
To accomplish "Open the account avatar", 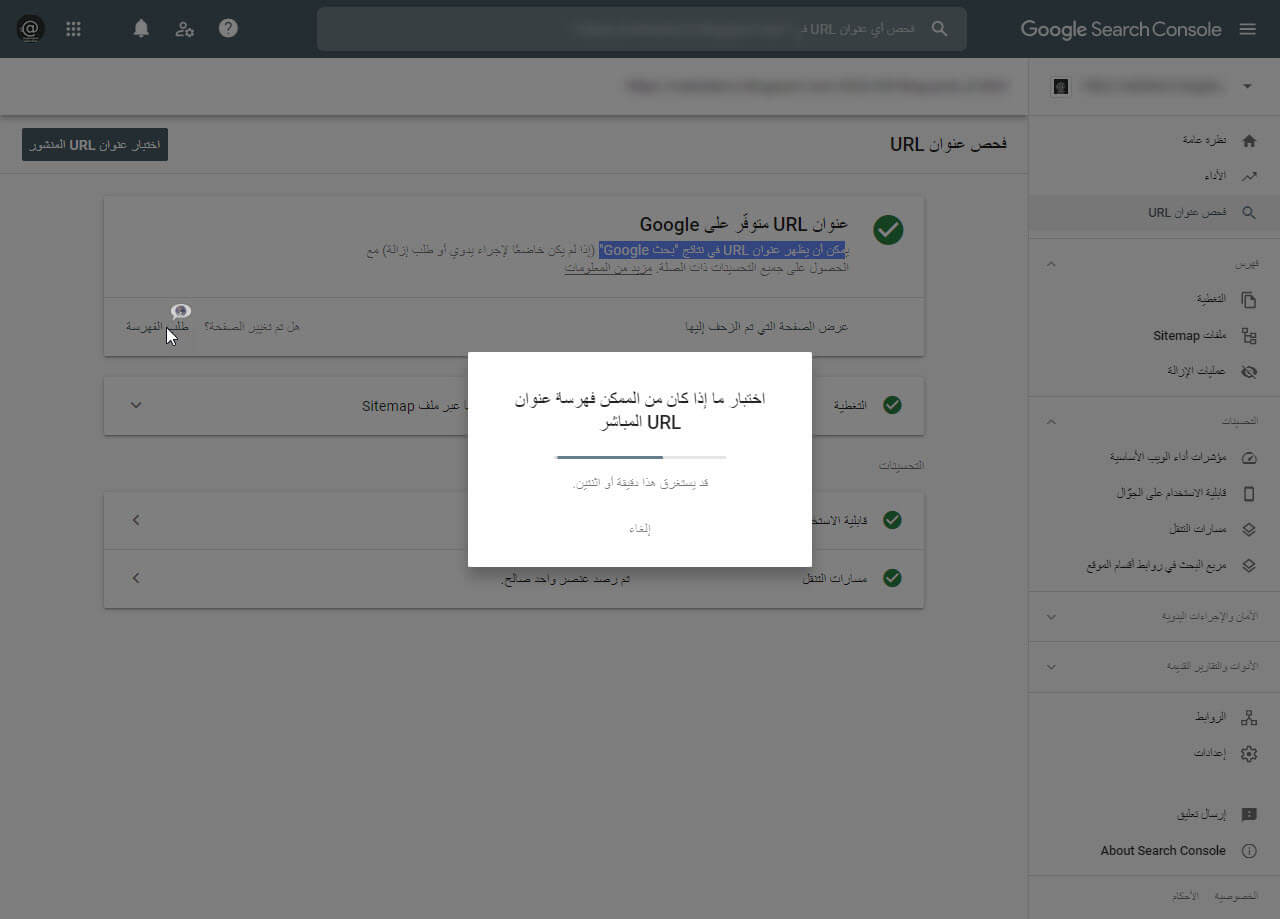I will click(x=30, y=29).
